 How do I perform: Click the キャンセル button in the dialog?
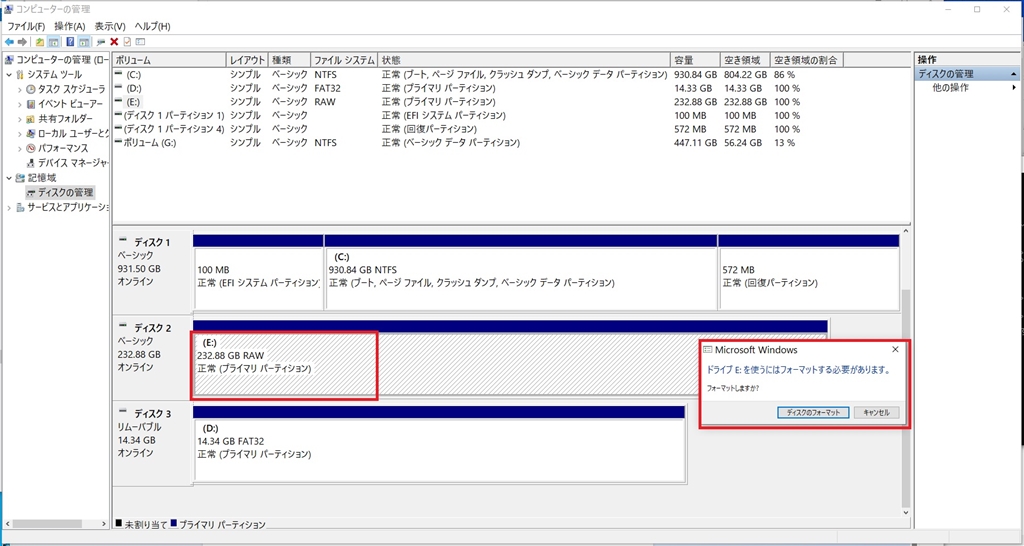coord(876,413)
